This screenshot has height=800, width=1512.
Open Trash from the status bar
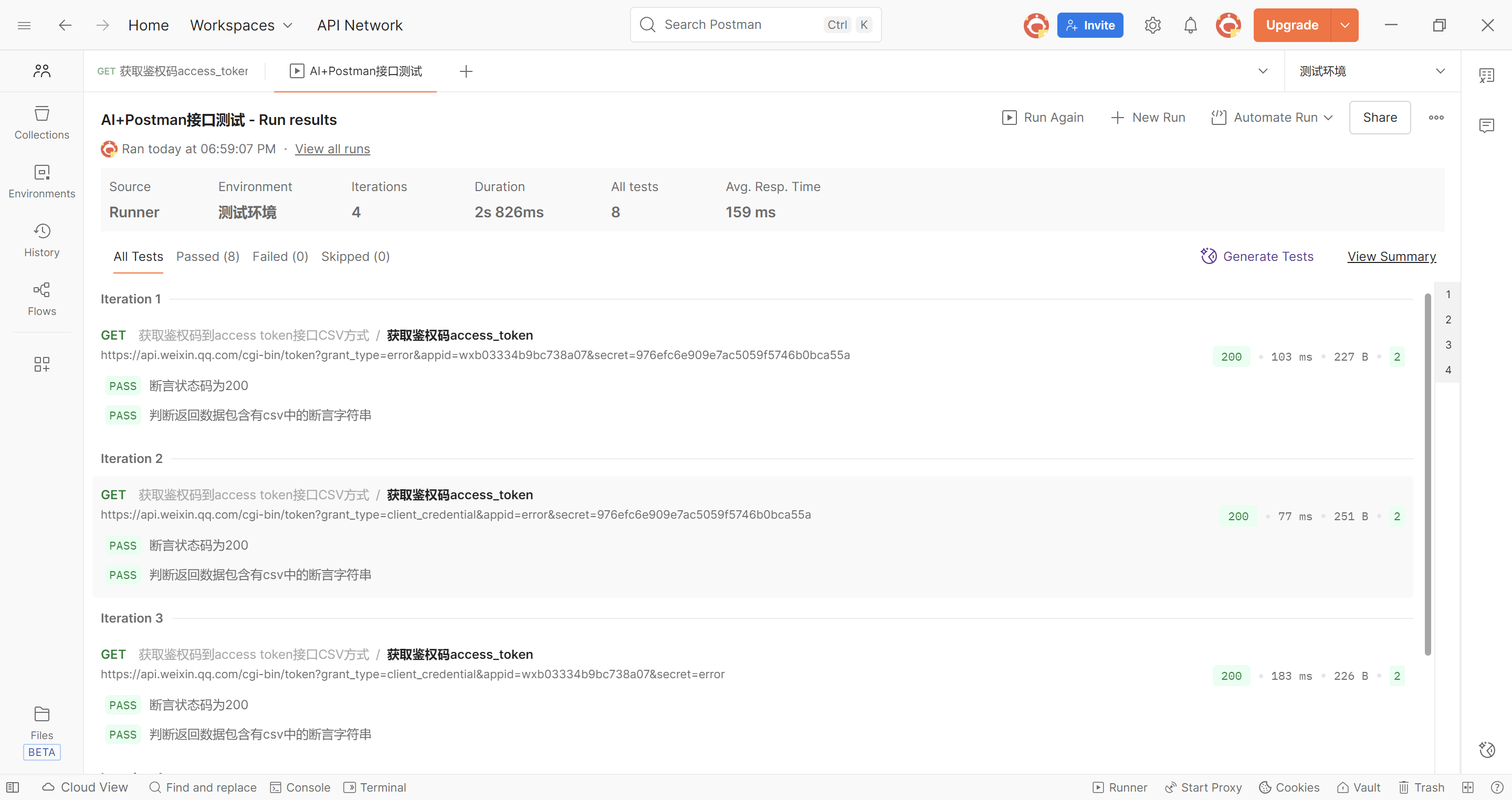pyautogui.click(x=1421, y=788)
